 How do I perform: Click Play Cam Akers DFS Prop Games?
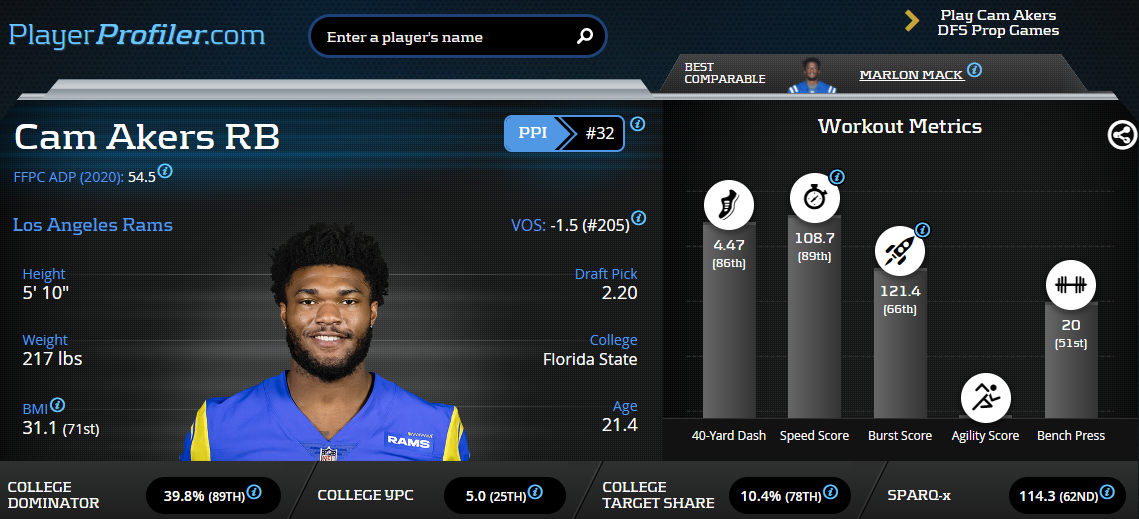[x=998, y=23]
